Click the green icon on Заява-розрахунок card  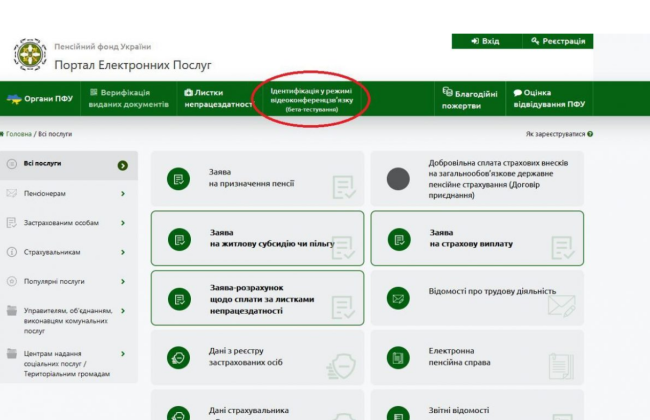179,299
